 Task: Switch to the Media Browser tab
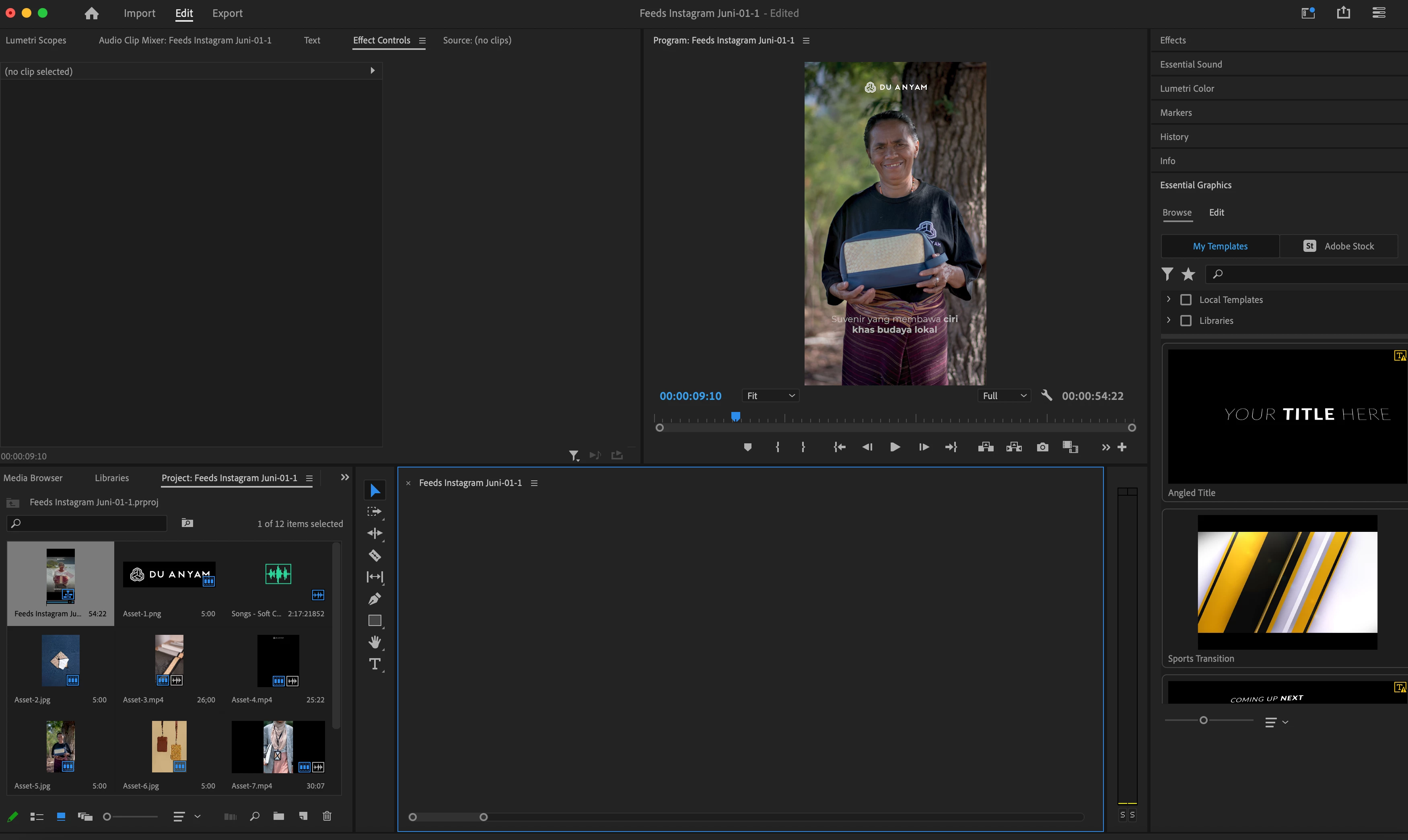coord(33,478)
